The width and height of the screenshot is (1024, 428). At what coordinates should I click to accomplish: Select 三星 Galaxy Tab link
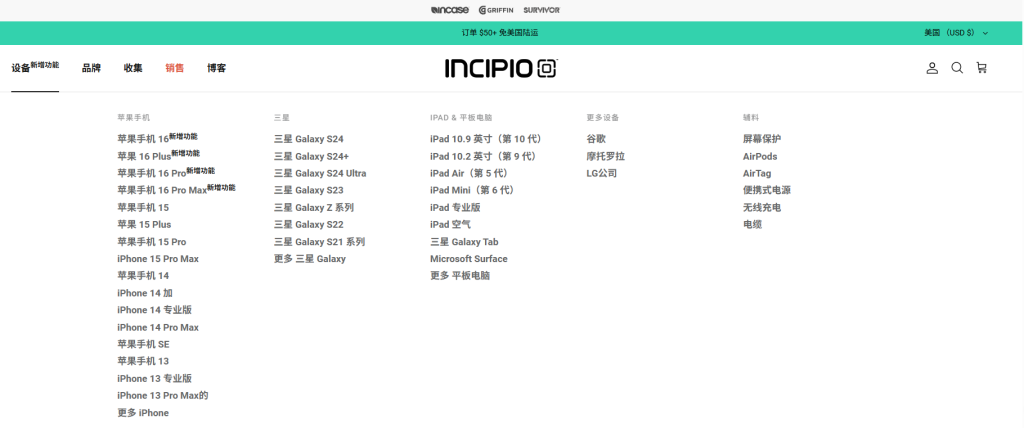[464, 242]
